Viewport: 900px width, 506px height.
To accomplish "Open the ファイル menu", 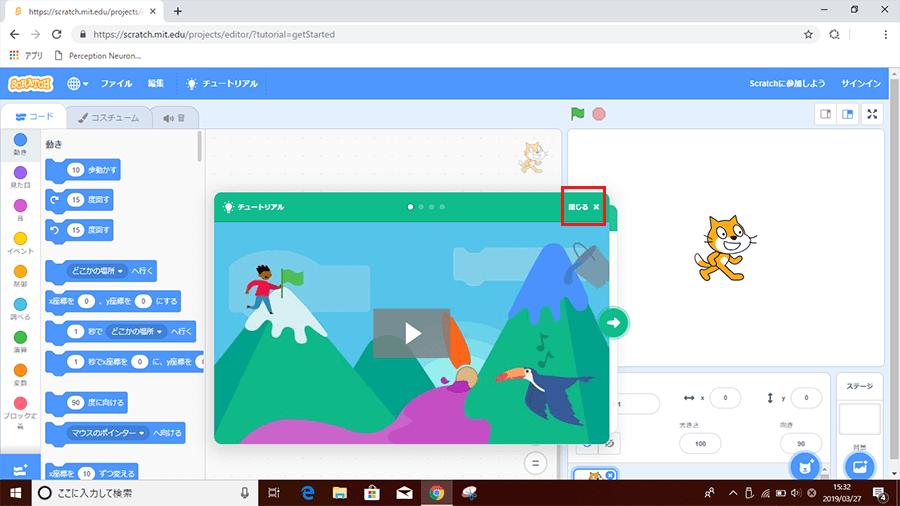I will 117,84.
